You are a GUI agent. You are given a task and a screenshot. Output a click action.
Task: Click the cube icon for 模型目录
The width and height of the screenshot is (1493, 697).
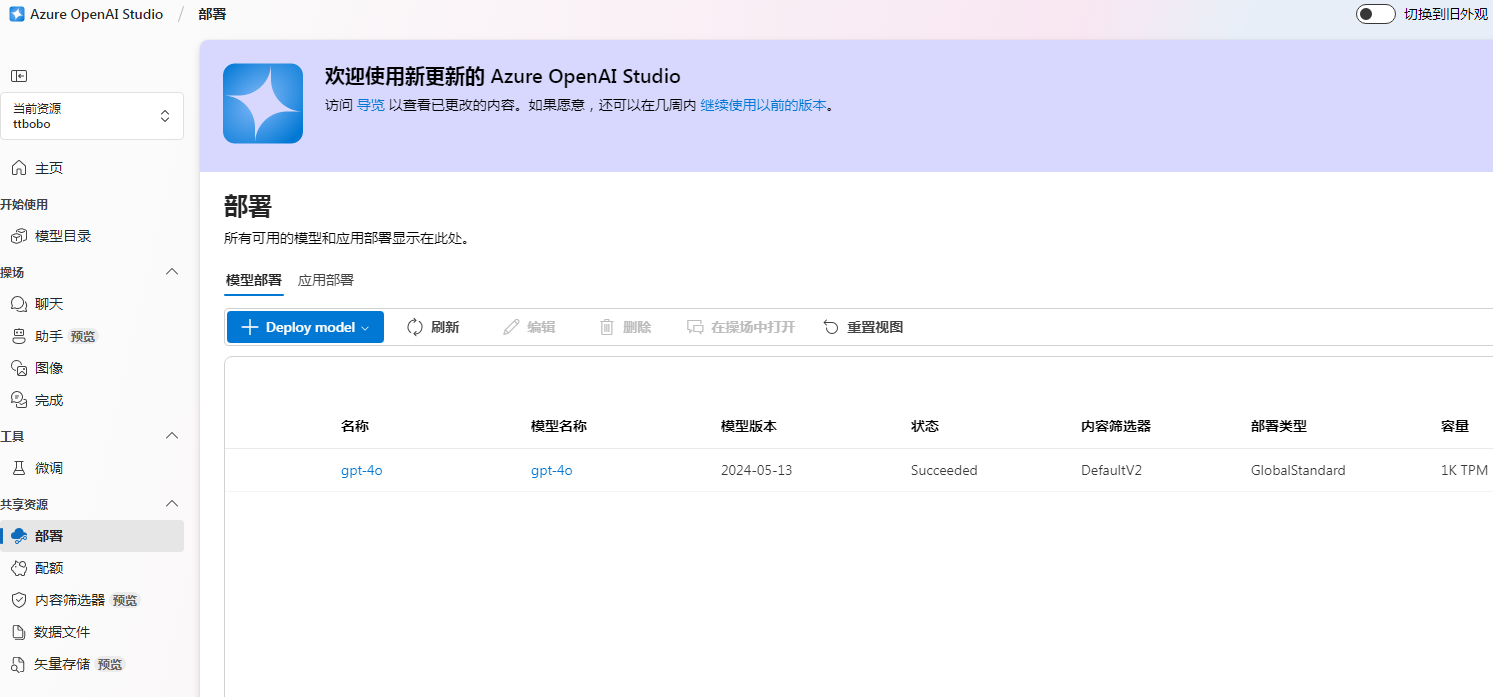(19, 236)
